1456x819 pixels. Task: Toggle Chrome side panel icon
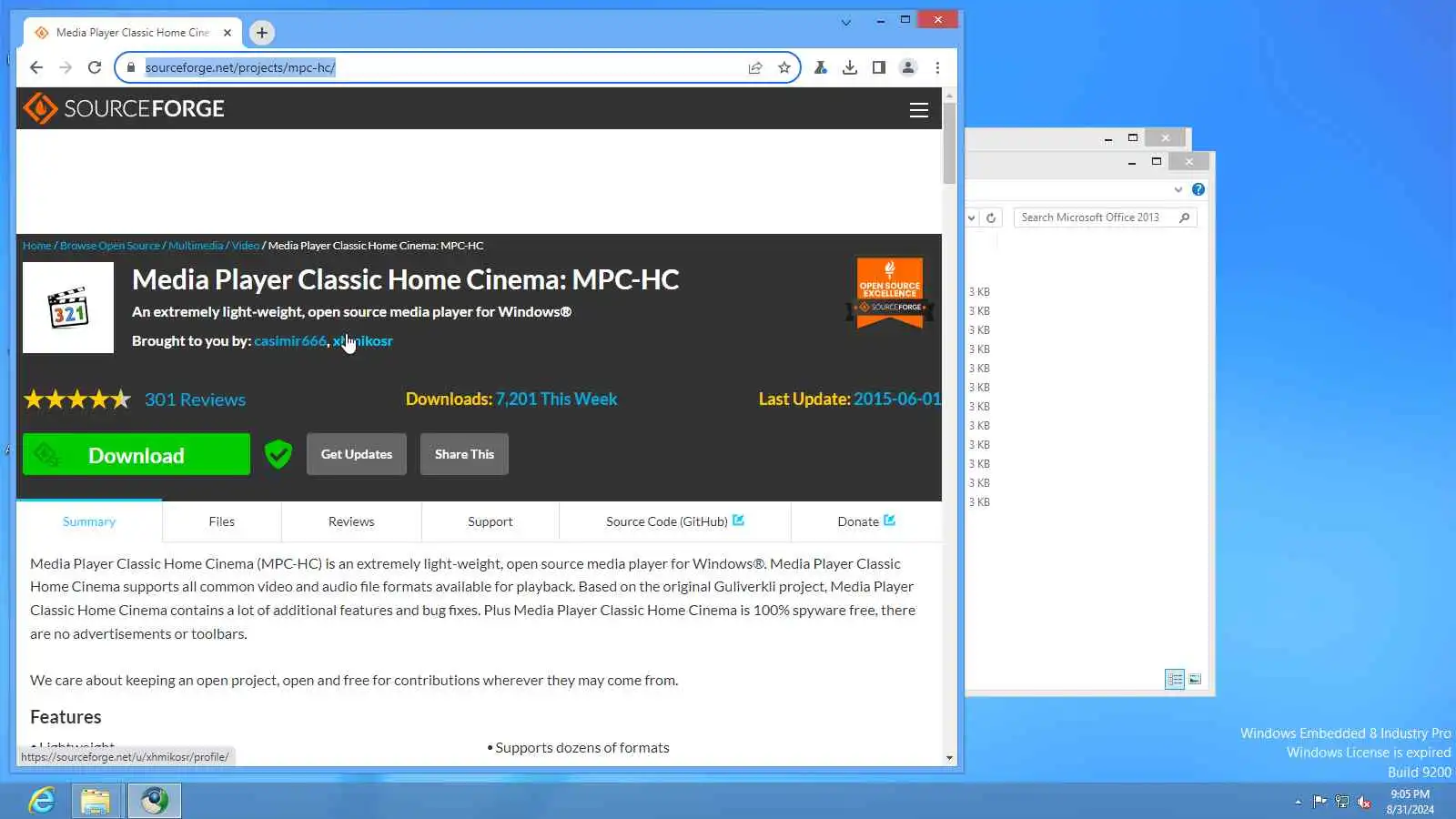[x=879, y=67]
